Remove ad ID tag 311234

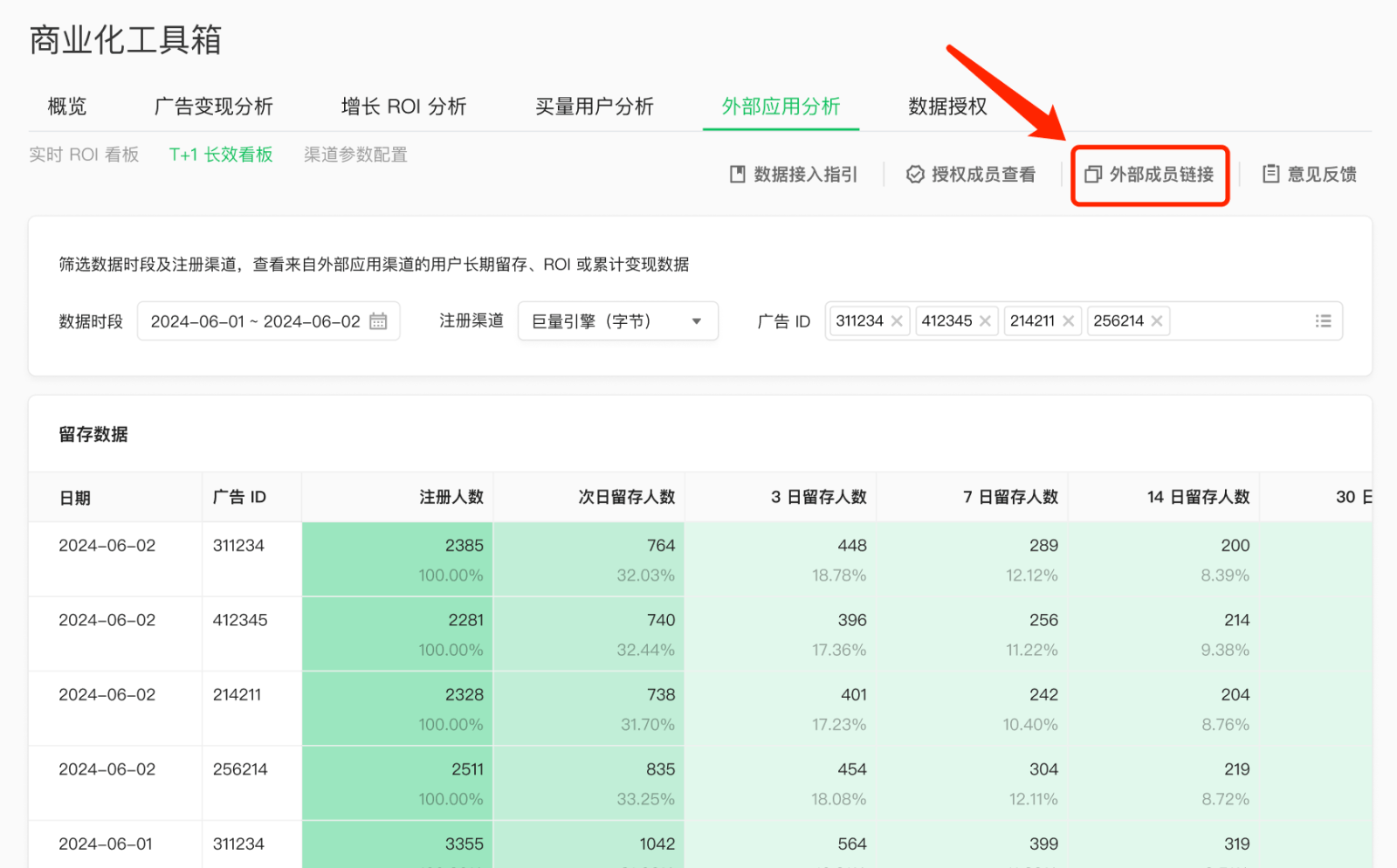pos(897,321)
